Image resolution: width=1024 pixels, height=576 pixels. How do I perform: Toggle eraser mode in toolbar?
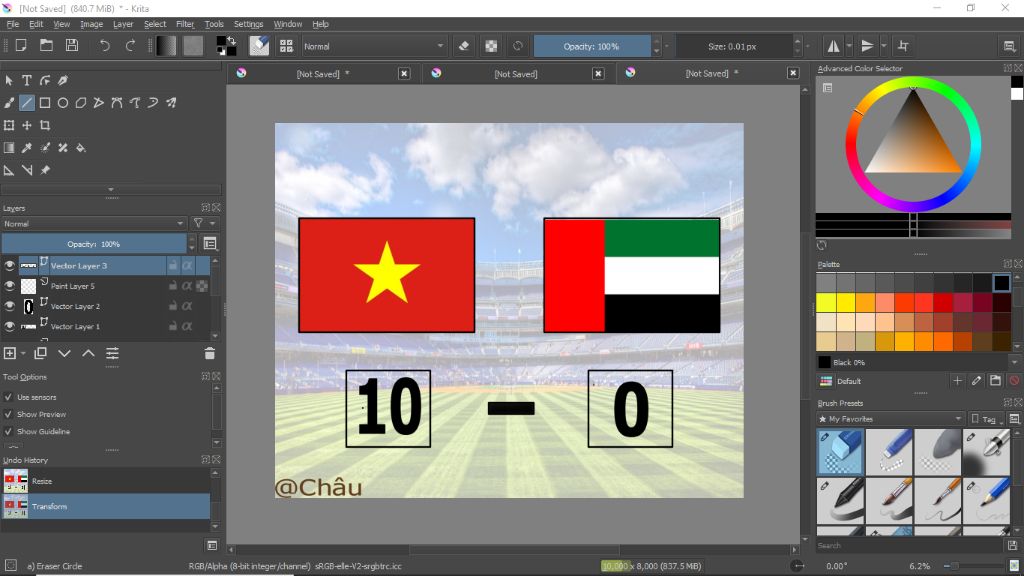pyautogui.click(x=464, y=46)
